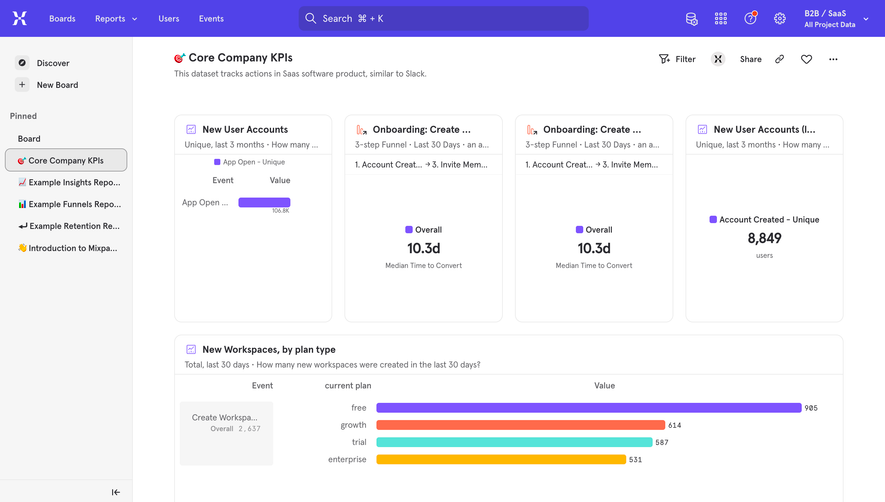Click the Example Retention Report arrow icon

click(23, 226)
